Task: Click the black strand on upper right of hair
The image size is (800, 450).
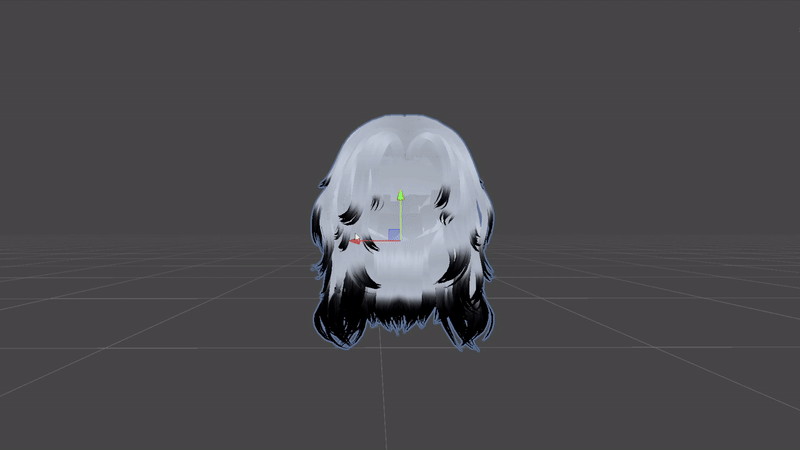Action: [442, 197]
